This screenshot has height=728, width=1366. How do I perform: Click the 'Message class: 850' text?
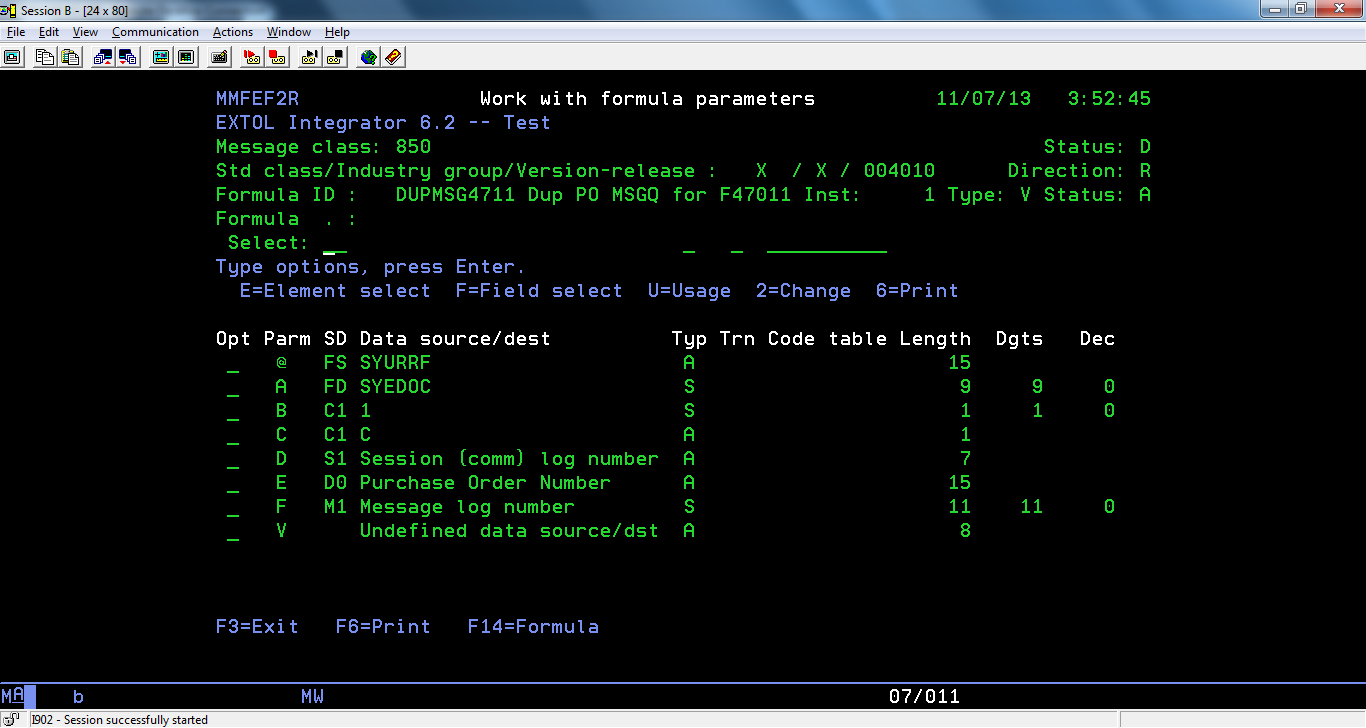(x=323, y=147)
